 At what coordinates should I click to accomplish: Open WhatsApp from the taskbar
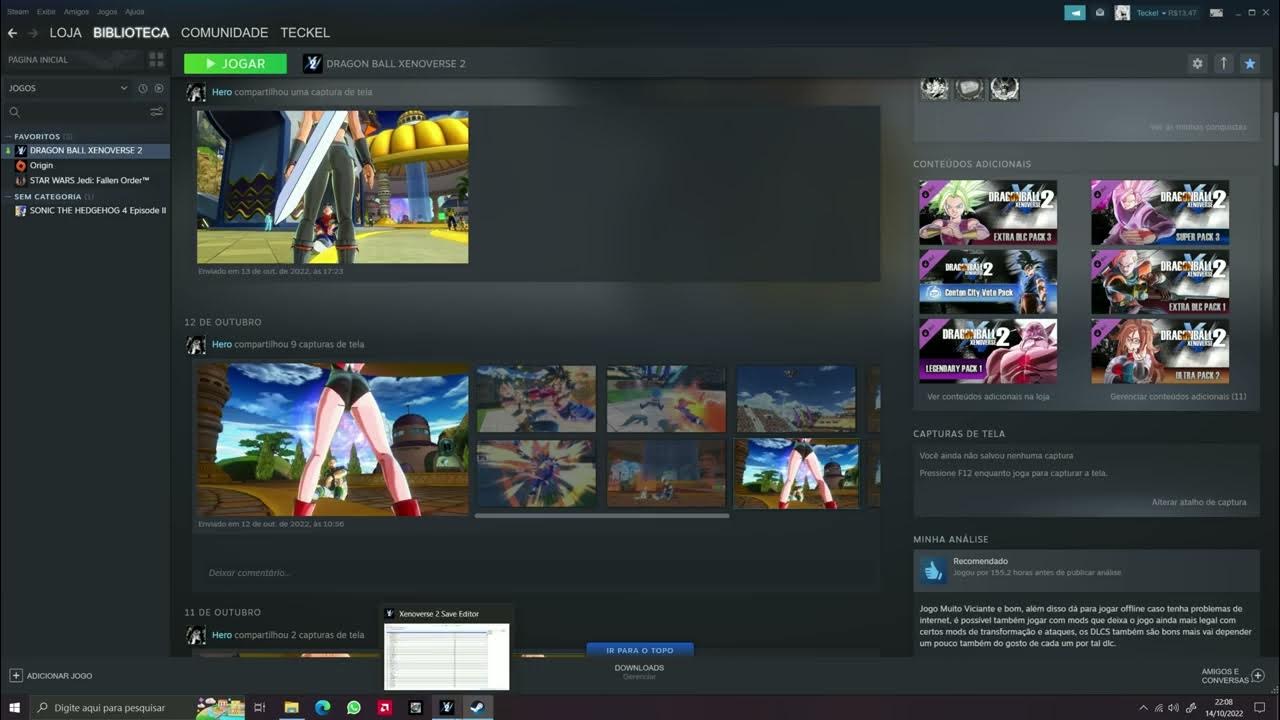click(353, 708)
